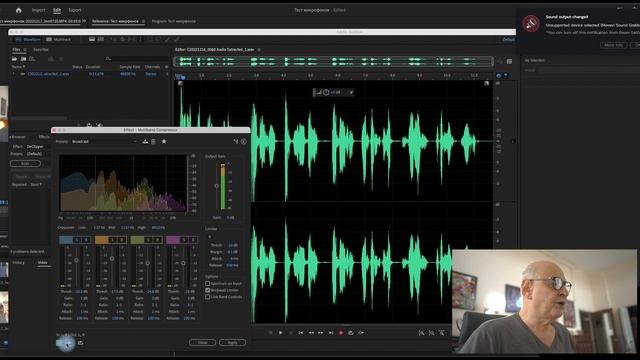Zoom out amplitude icon below editor
The height and width of the screenshot is (360, 640).
click(431, 333)
